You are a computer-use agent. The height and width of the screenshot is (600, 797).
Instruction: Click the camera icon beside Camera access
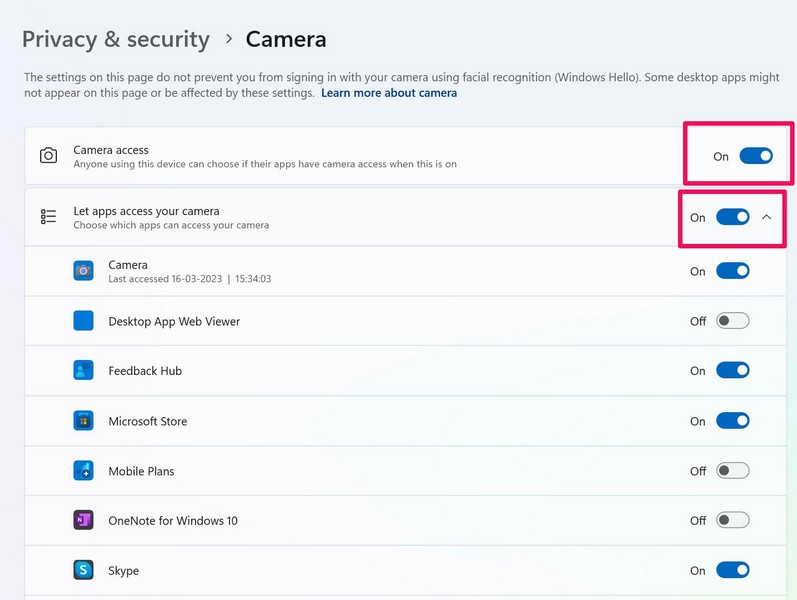48,156
